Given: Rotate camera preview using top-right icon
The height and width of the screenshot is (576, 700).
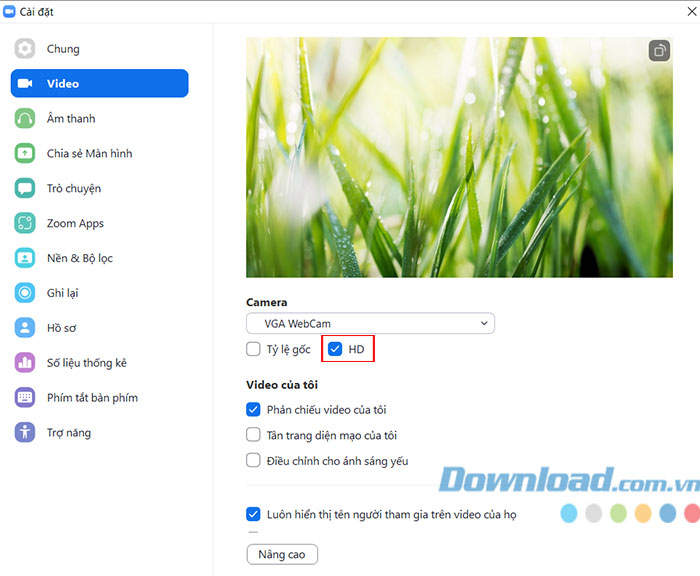Looking at the screenshot, I should pyautogui.click(x=658, y=50).
